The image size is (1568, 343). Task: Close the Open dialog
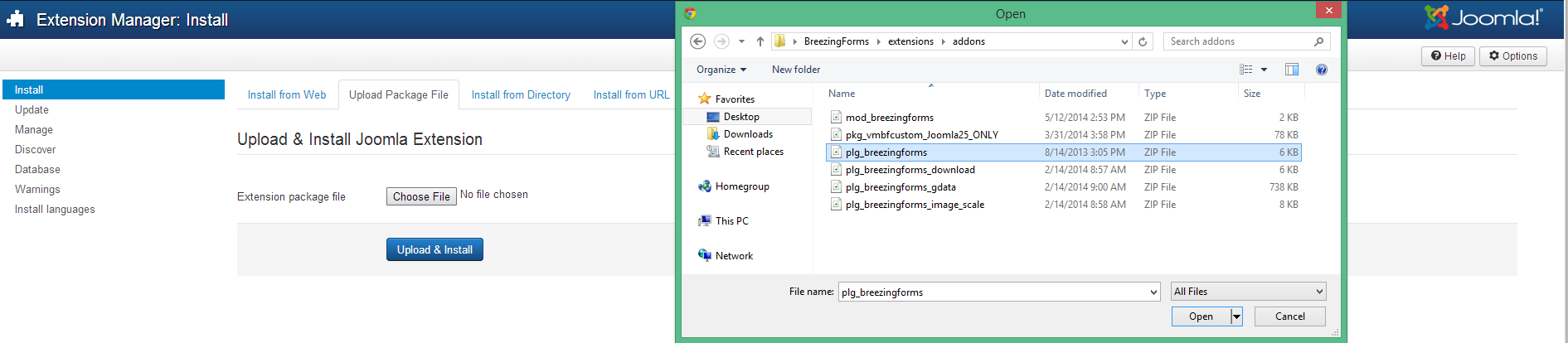point(1328,10)
